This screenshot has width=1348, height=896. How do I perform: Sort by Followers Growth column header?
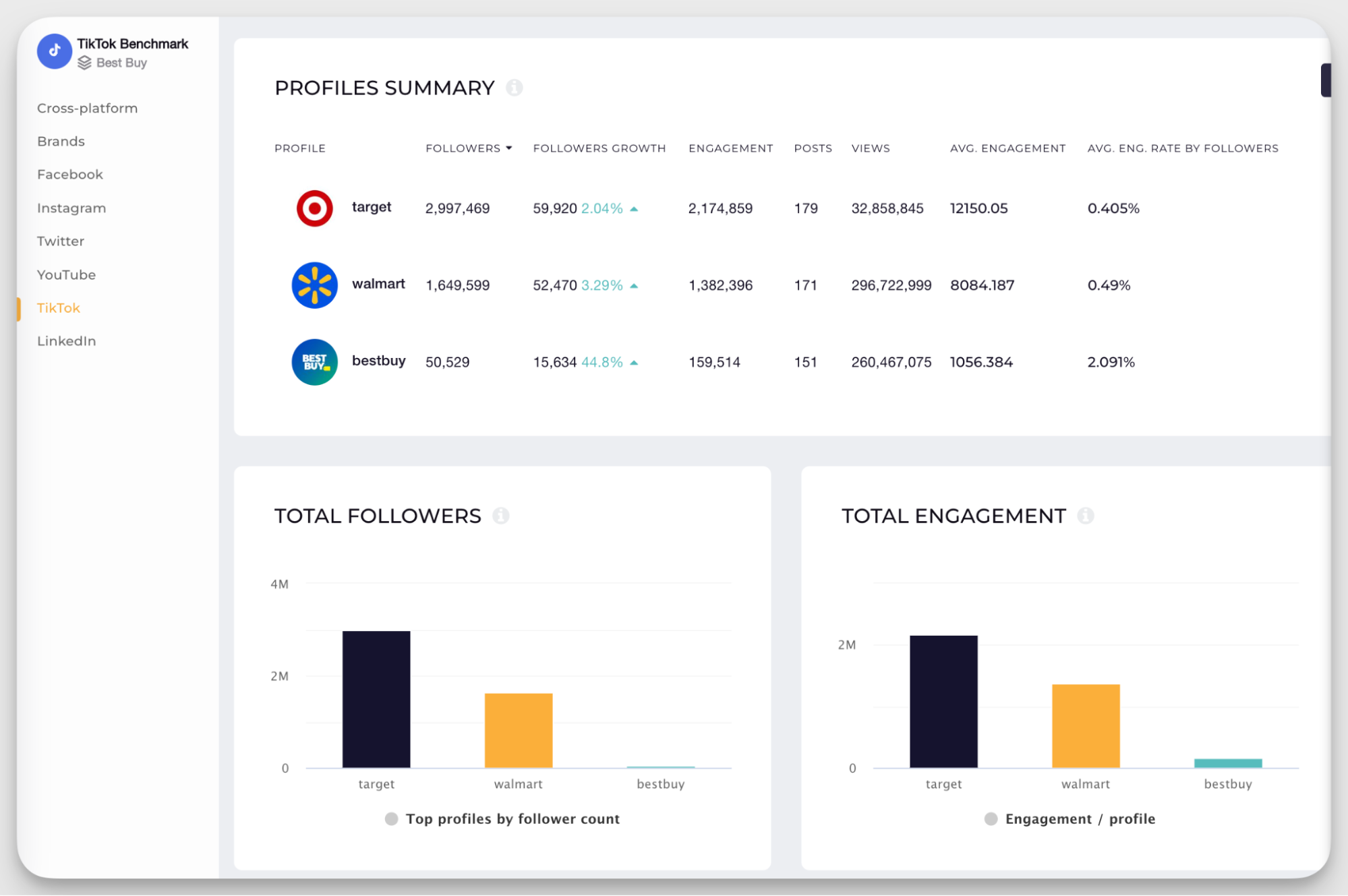click(x=599, y=148)
